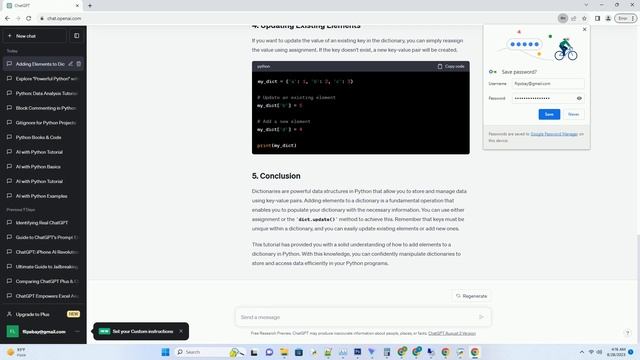Reveal password with the eye icon

click(x=579, y=98)
